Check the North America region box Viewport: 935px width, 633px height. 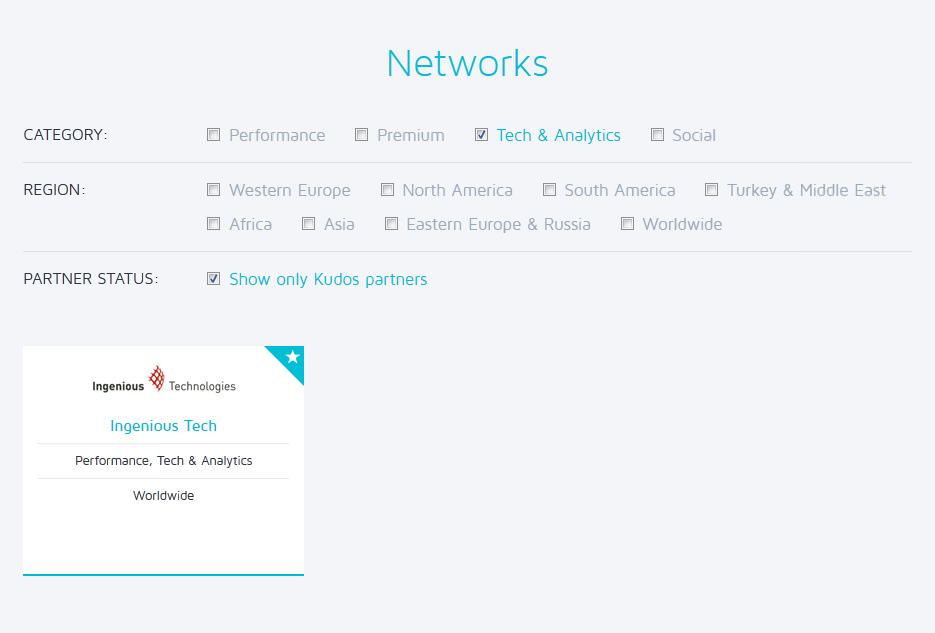(x=388, y=190)
